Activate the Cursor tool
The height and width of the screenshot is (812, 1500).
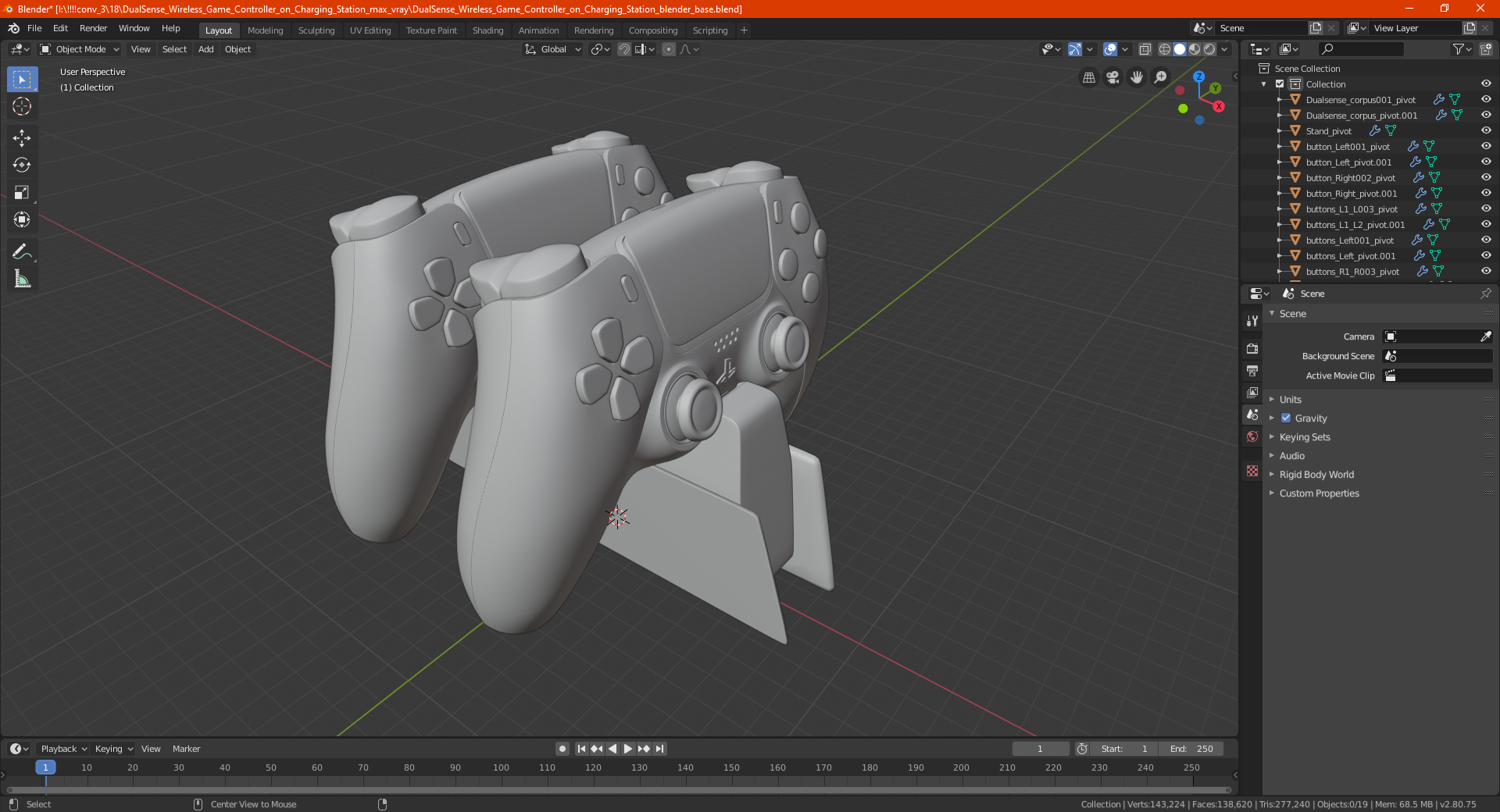[x=22, y=106]
